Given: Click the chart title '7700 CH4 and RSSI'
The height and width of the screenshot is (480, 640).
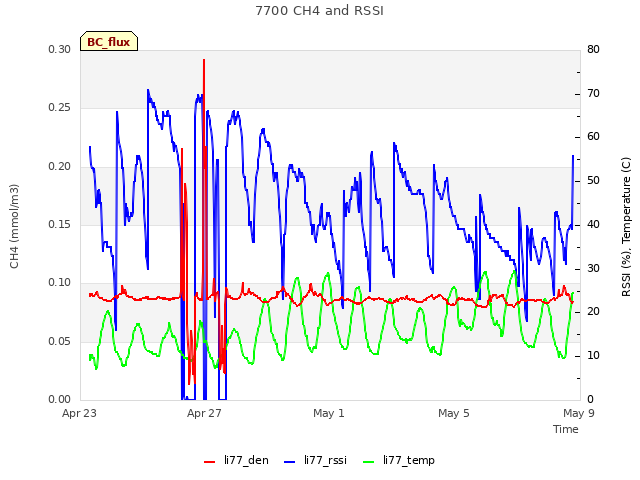Looking at the screenshot, I should [320, 11].
